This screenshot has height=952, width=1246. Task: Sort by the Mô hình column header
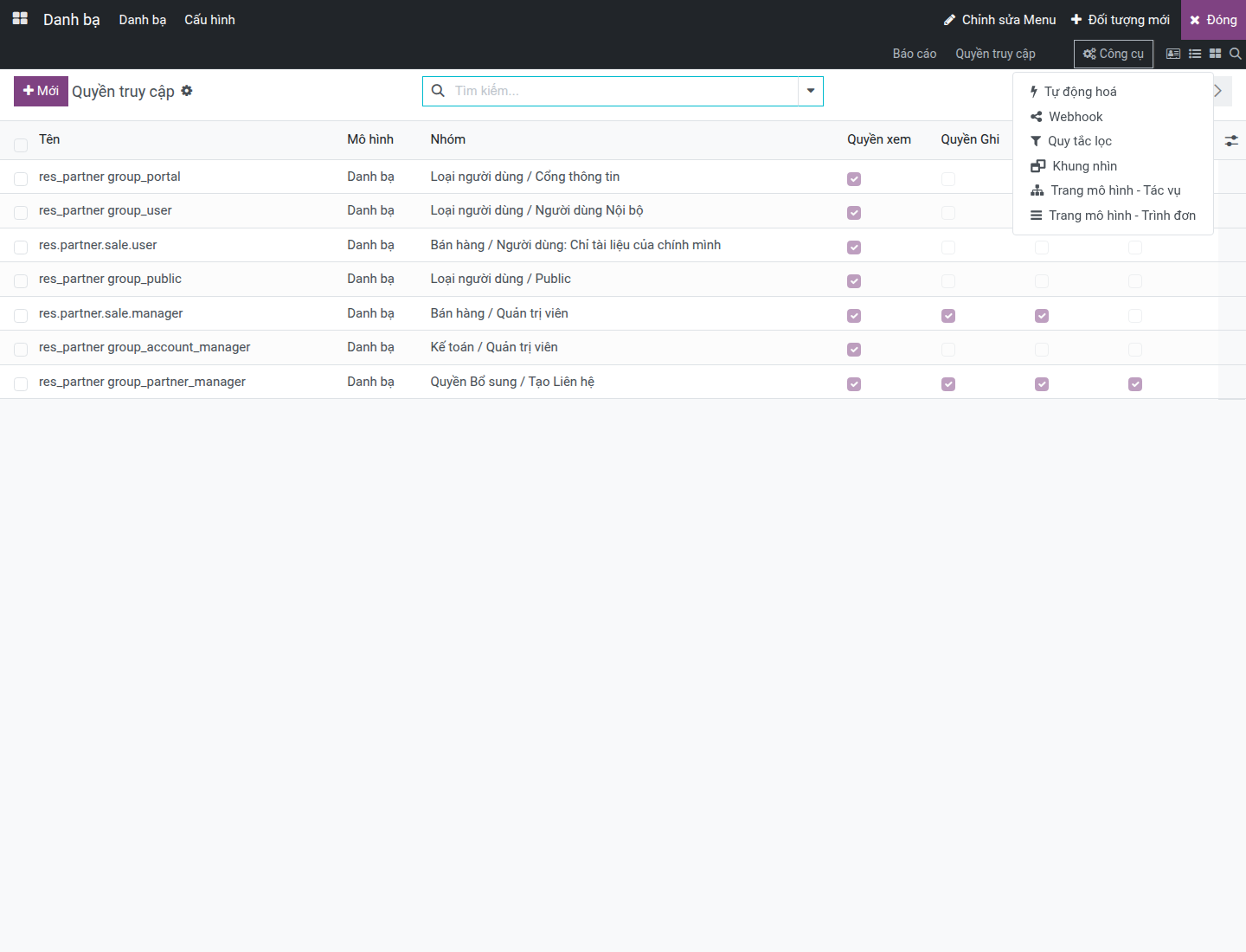coord(370,139)
